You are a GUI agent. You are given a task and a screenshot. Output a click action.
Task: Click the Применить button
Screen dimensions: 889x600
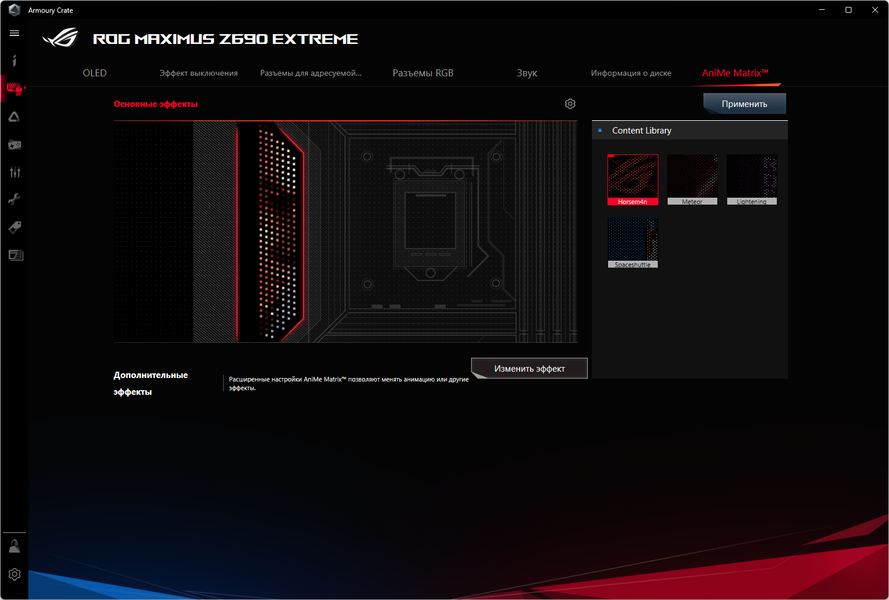coord(744,104)
